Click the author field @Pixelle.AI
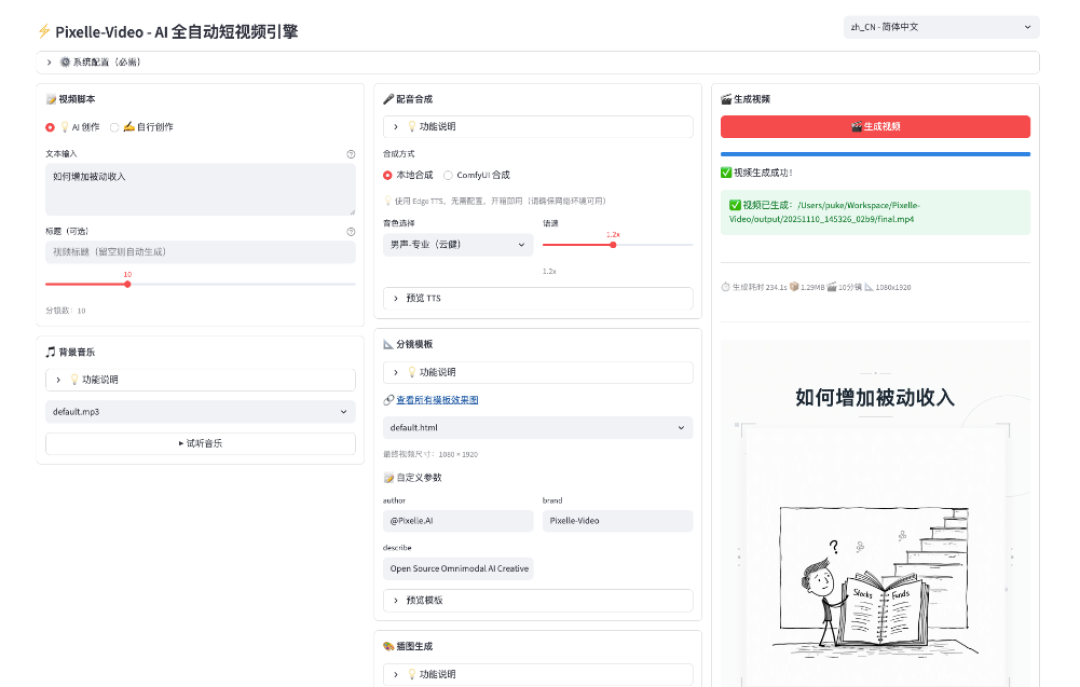 pos(458,521)
